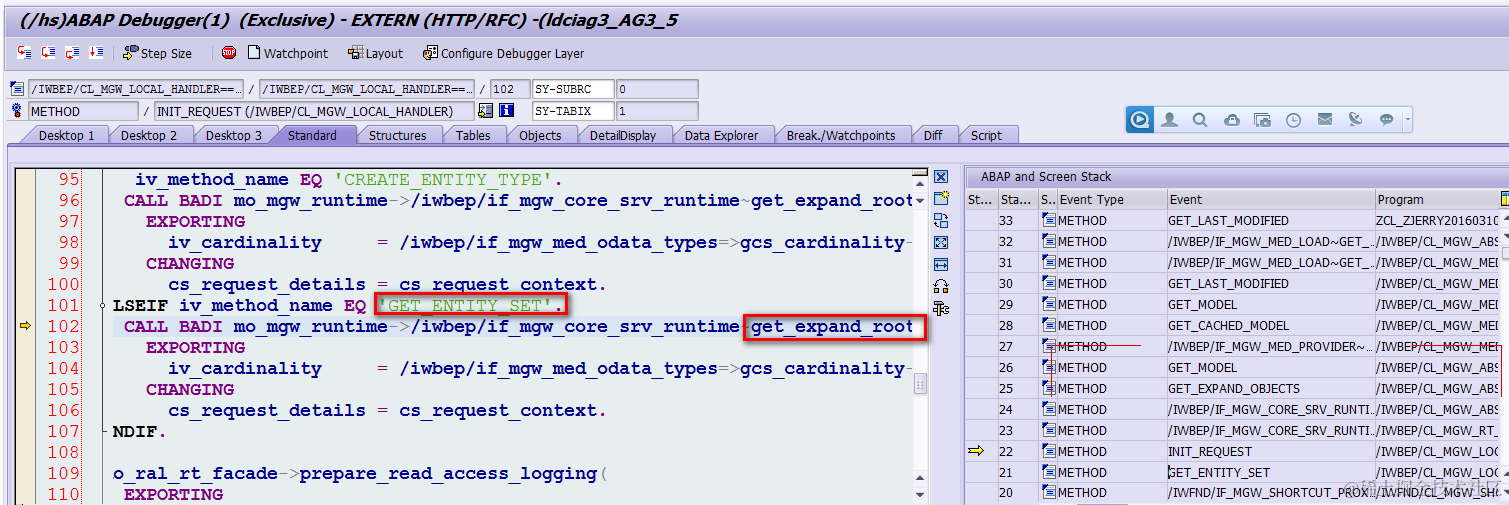This screenshot has width=1509, height=505.
Task: Click the gear icon beside METHOD field
Action: point(17,111)
